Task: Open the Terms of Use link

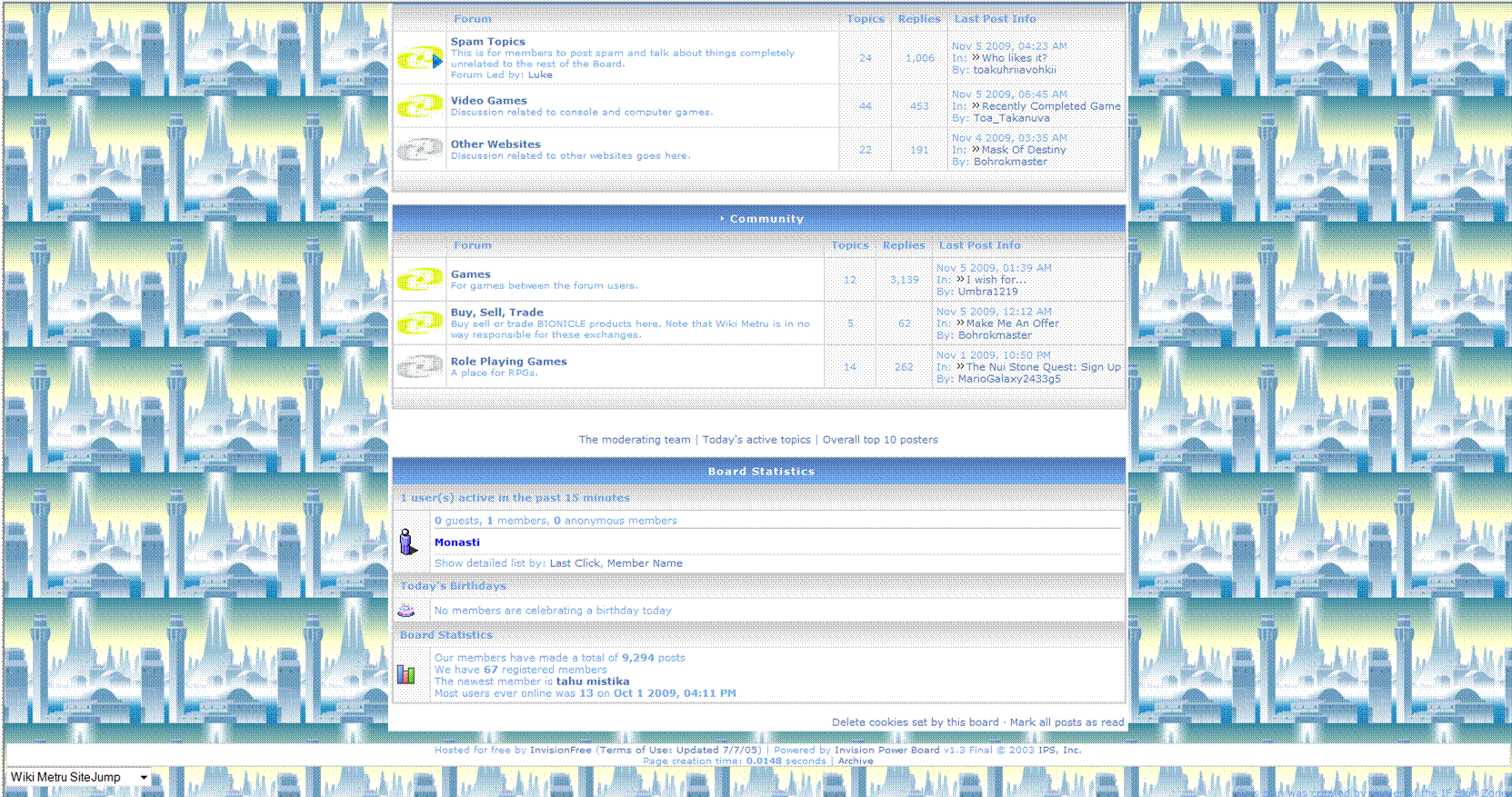Action: point(678,751)
